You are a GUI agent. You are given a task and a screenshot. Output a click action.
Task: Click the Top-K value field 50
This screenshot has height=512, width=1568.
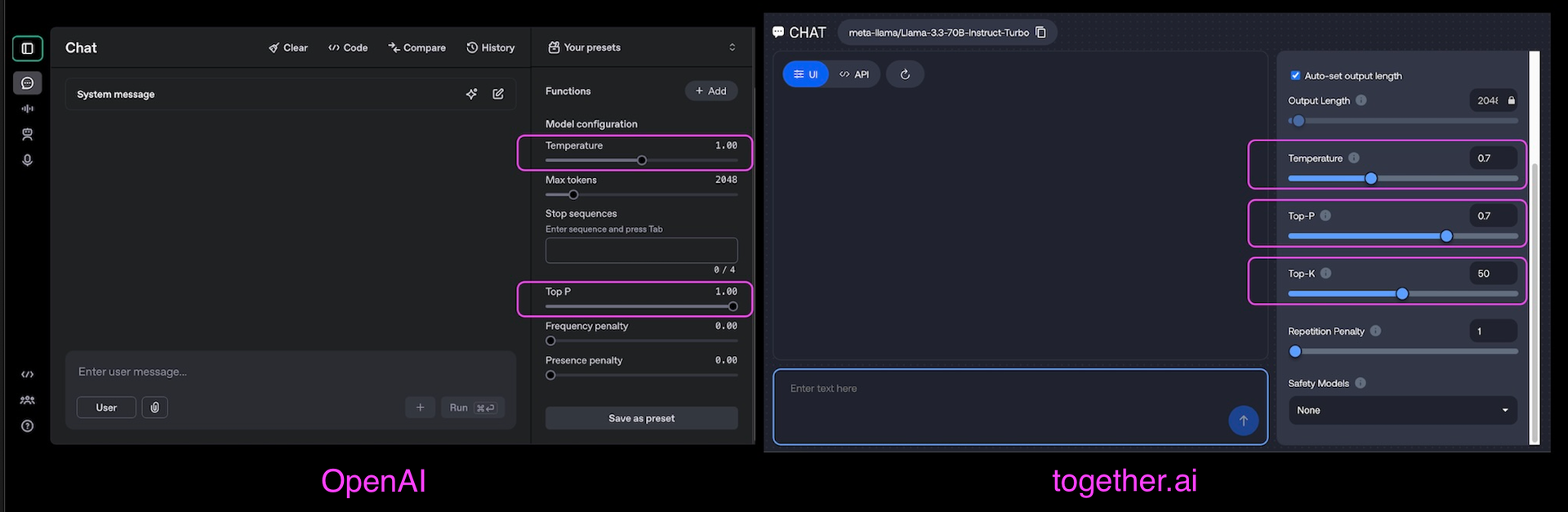click(x=1493, y=274)
